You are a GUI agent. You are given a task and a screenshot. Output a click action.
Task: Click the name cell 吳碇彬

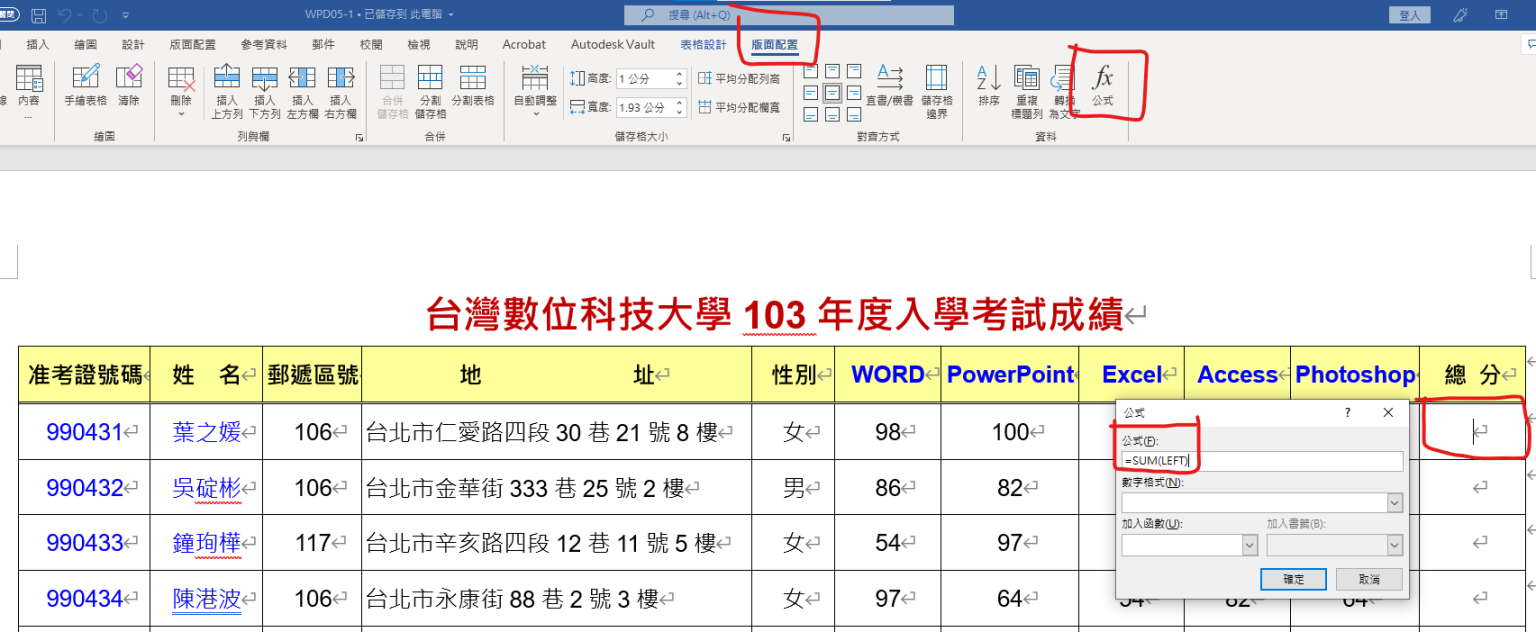point(206,488)
